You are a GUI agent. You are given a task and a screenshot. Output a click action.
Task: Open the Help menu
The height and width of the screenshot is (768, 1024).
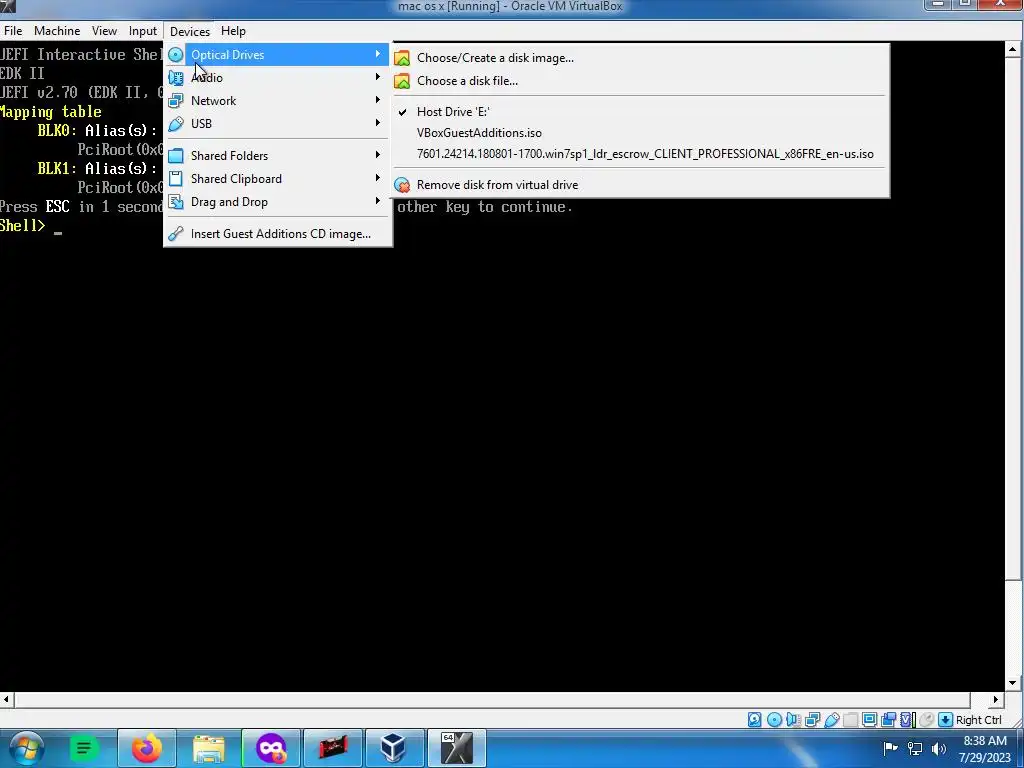(233, 31)
